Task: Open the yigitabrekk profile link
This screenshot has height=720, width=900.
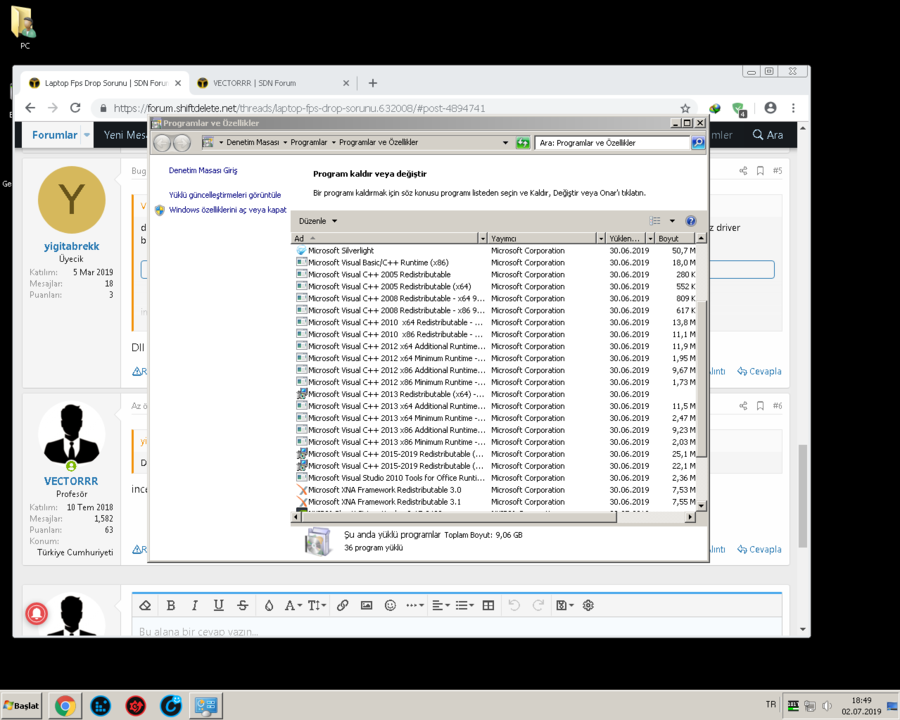Action: click(71, 246)
